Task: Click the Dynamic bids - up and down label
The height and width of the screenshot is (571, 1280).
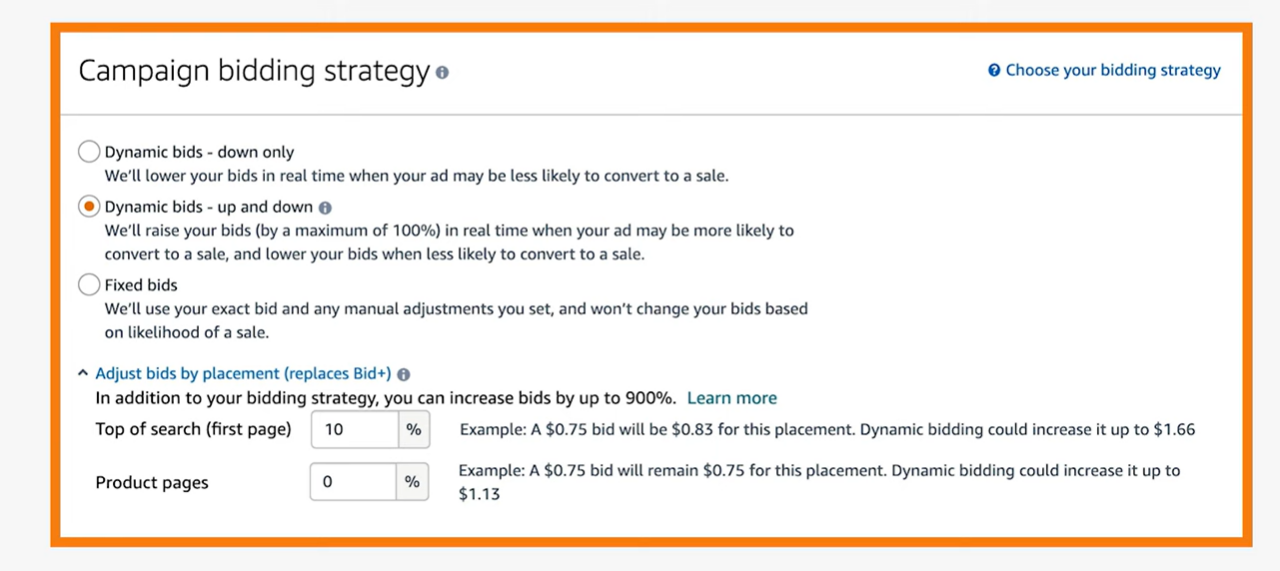Action: click(209, 207)
